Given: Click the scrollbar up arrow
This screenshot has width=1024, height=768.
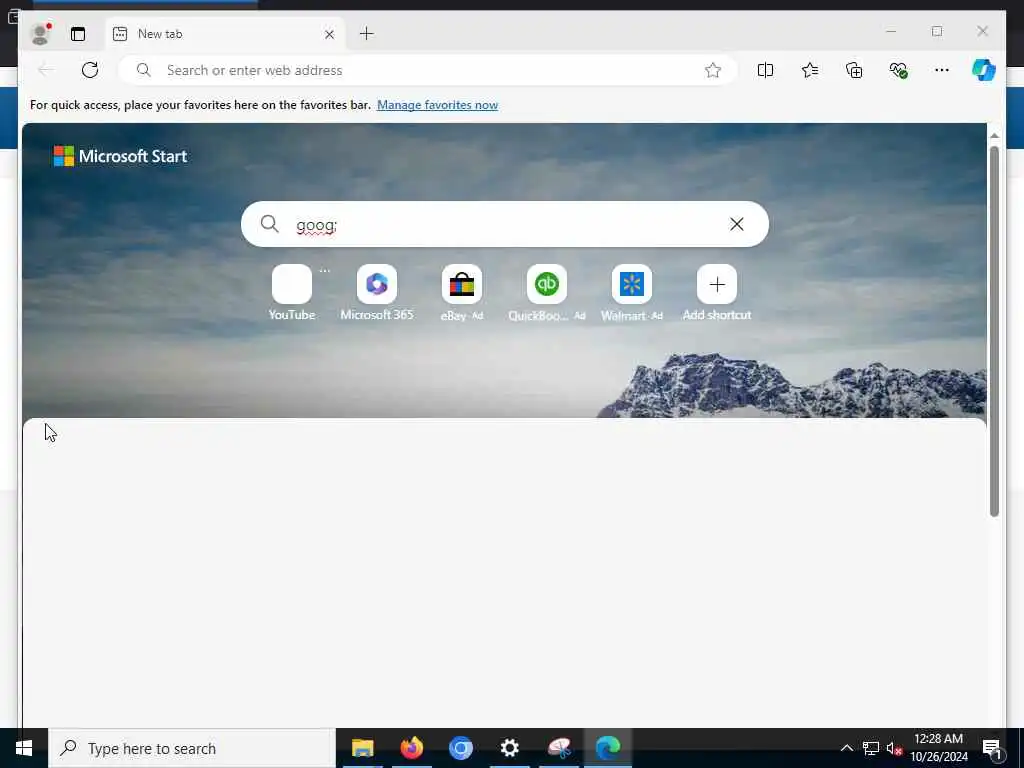Looking at the screenshot, I should 994,136.
